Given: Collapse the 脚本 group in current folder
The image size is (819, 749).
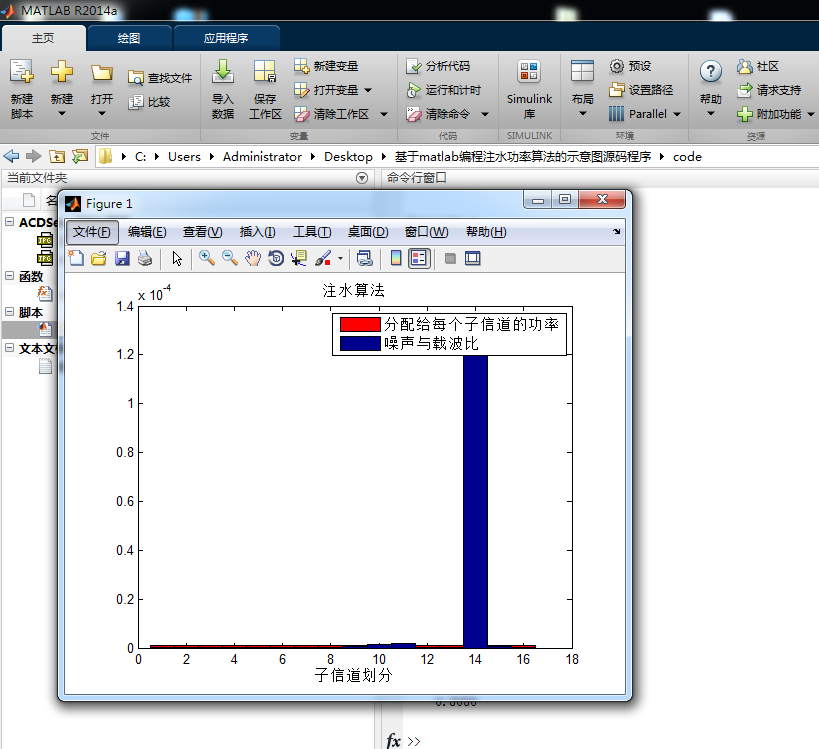Looking at the screenshot, I should [x=9, y=312].
